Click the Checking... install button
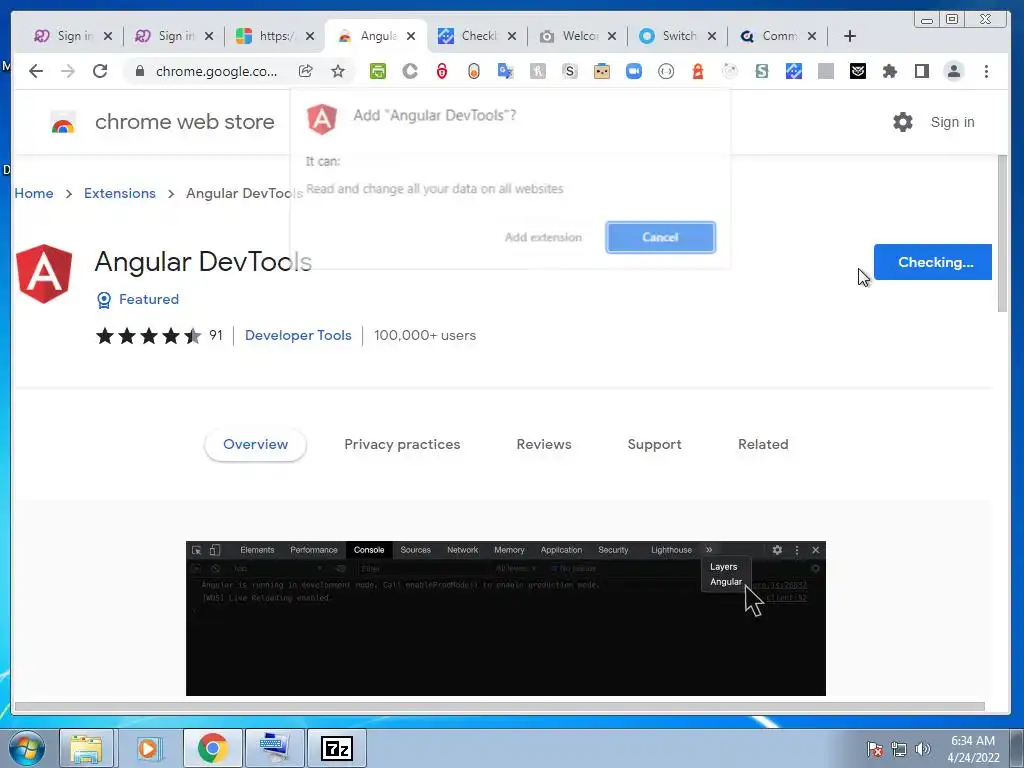 tap(933, 262)
